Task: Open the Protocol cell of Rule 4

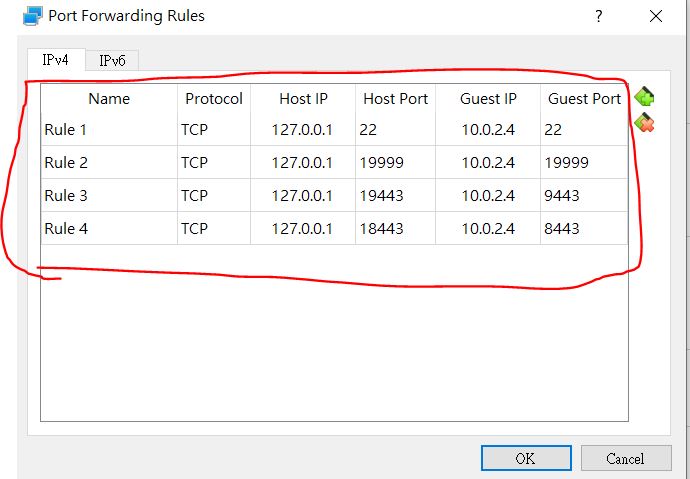Action: point(214,229)
